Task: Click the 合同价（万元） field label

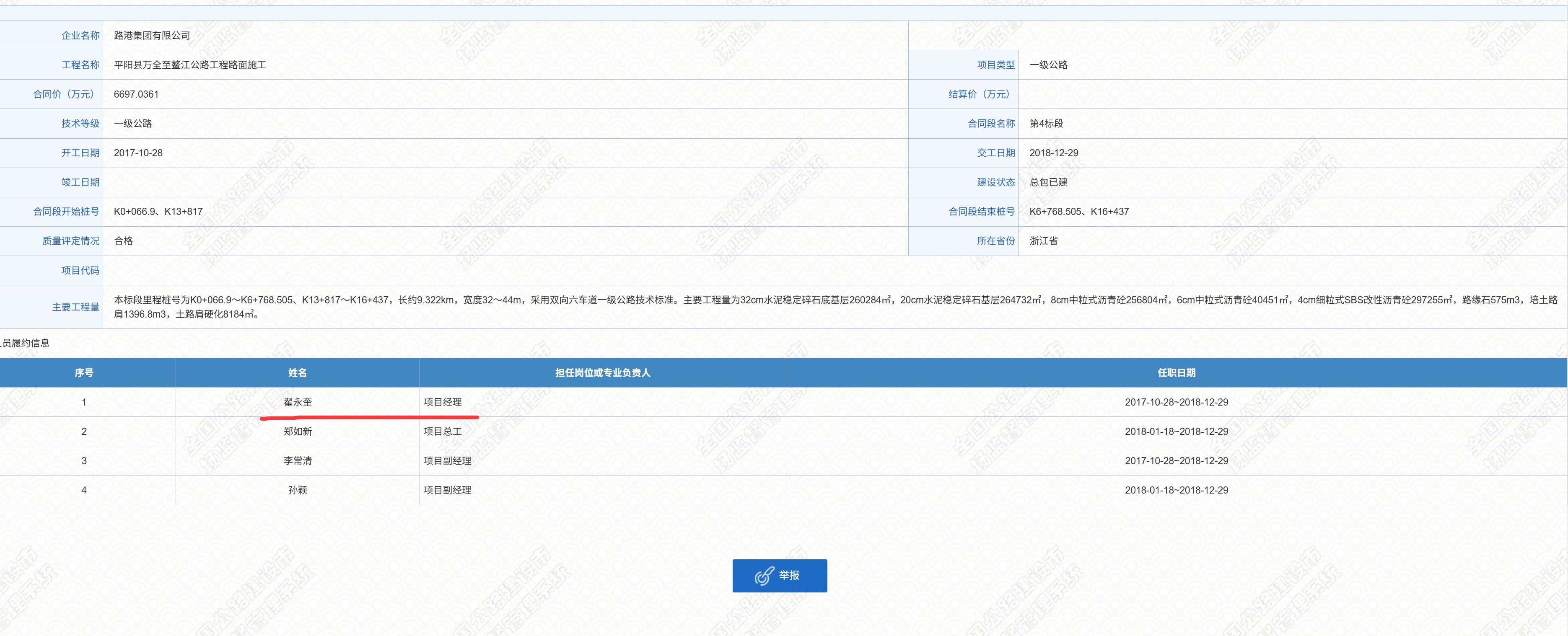Action: (x=66, y=94)
